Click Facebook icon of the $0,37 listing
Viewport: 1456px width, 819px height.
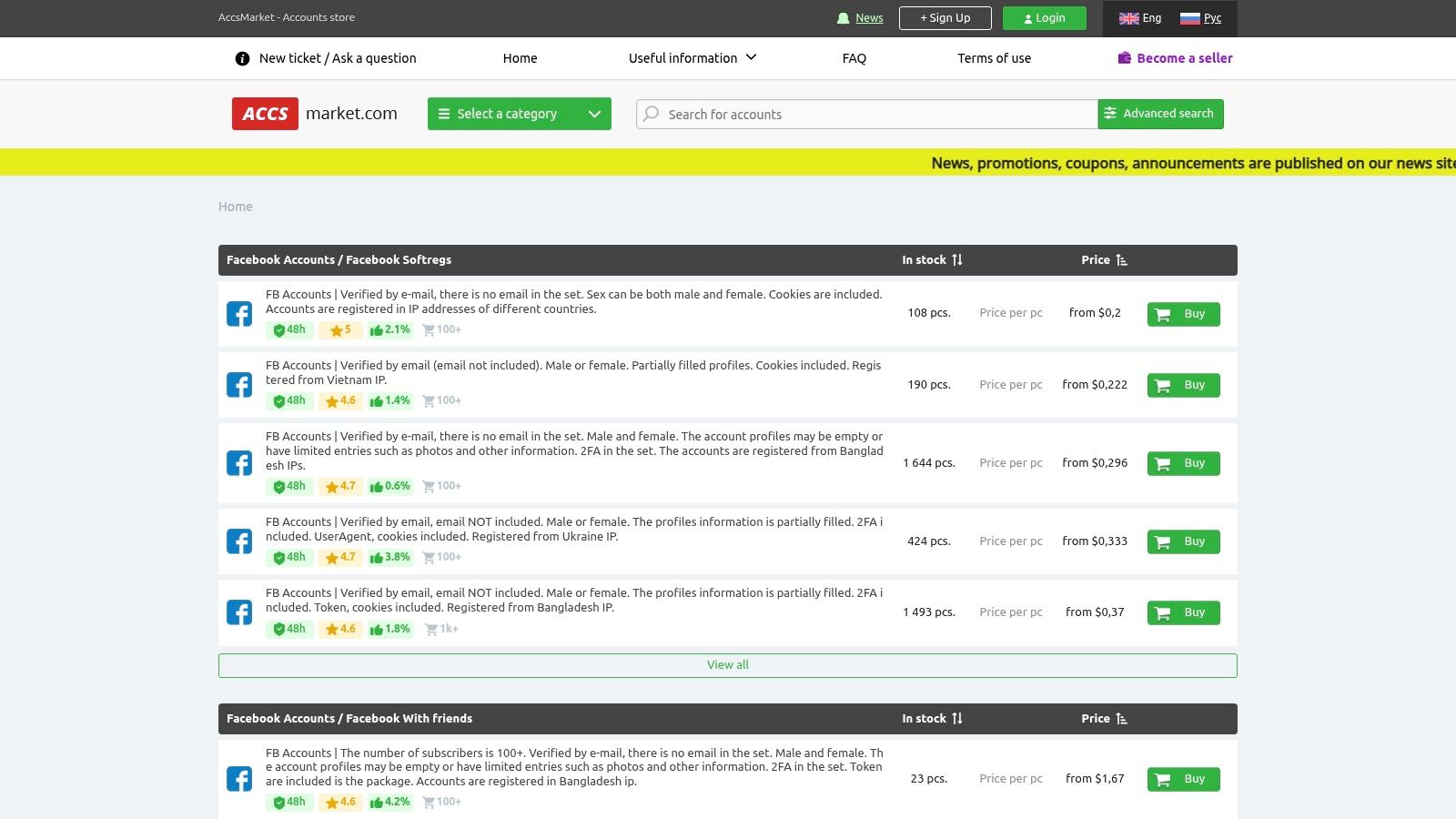pyautogui.click(x=239, y=612)
